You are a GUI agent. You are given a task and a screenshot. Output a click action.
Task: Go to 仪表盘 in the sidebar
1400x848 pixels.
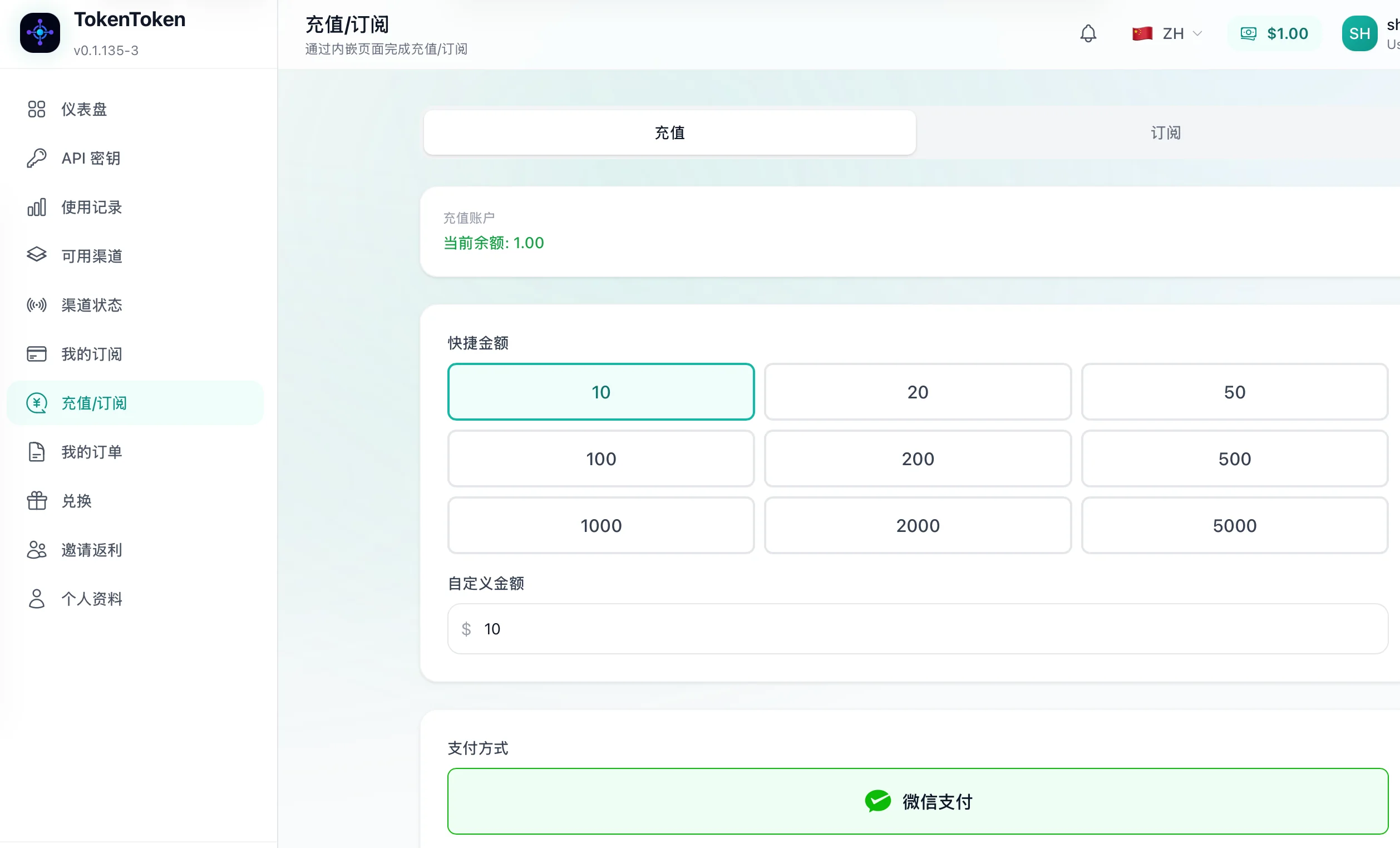pos(135,109)
